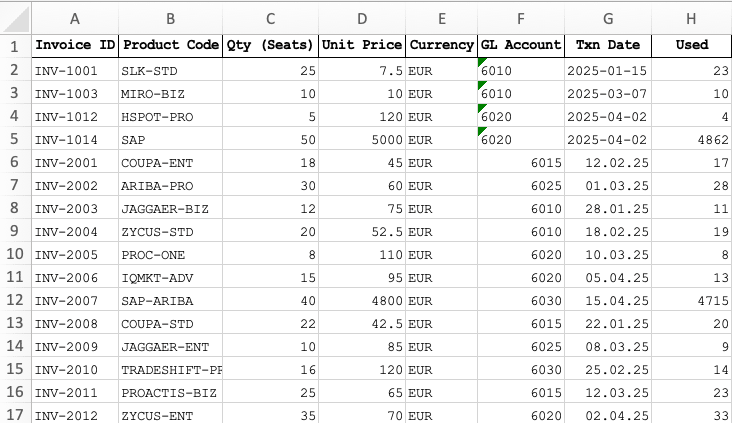Select the GL Account header cell
732x423 pixels.
coord(521,45)
